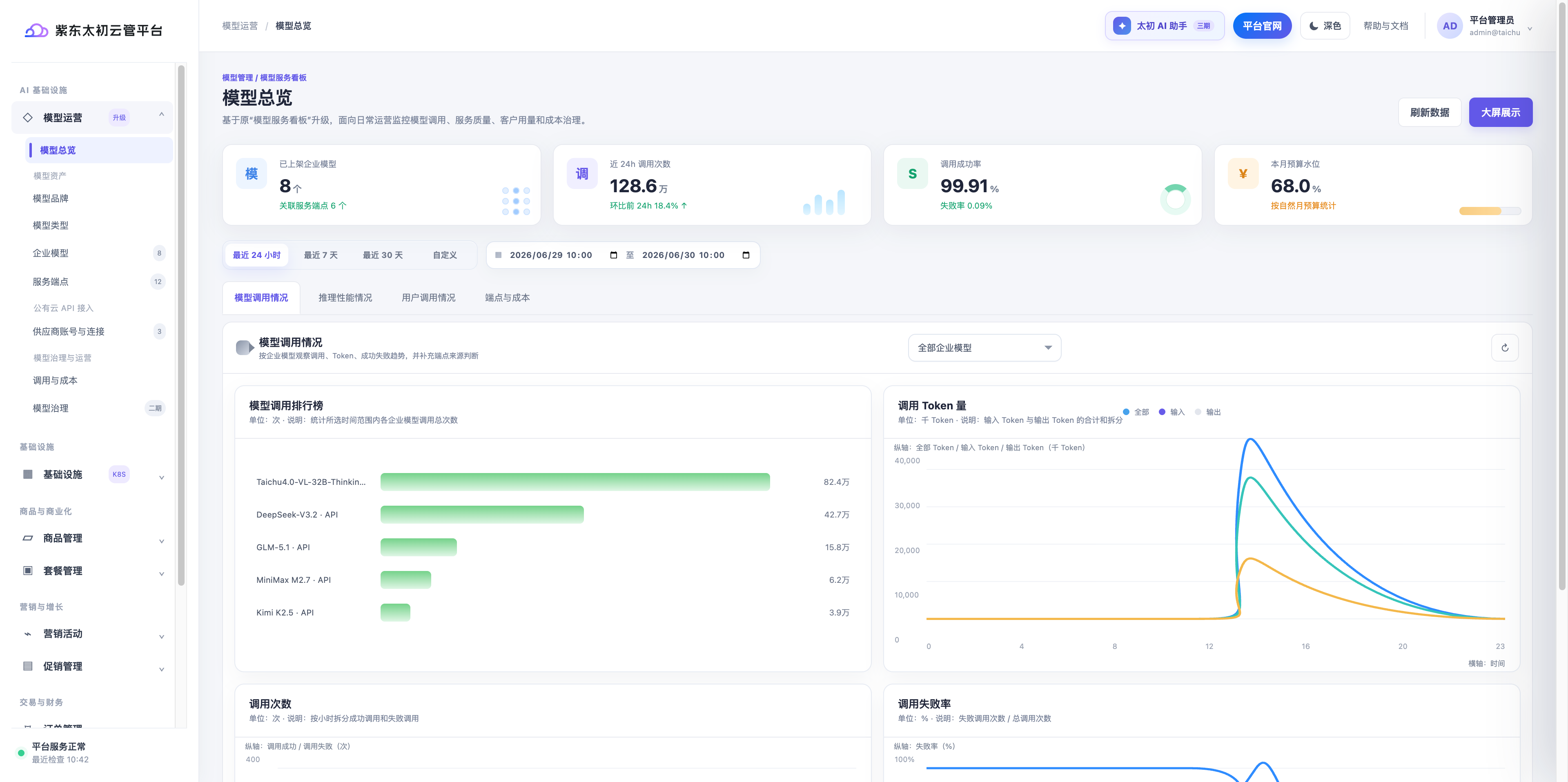Click the ¥ icon on budget card

(1243, 173)
